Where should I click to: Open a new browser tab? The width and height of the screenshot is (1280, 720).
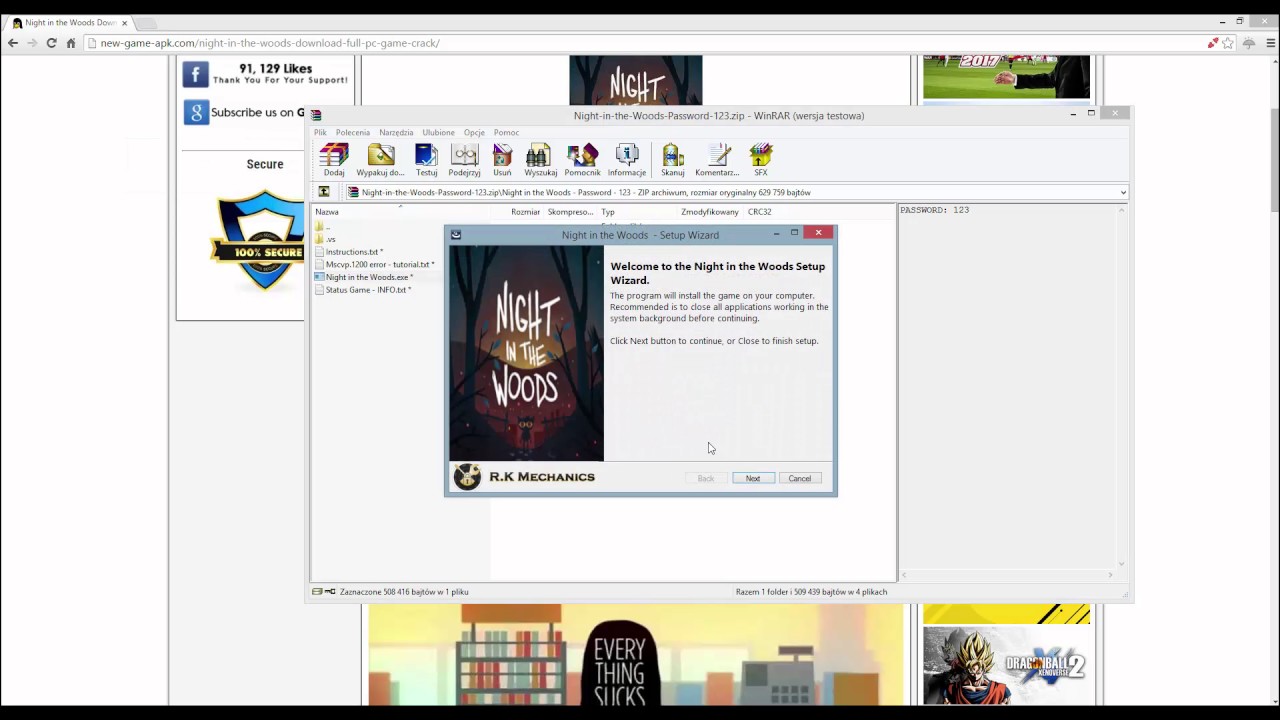[144, 23]
